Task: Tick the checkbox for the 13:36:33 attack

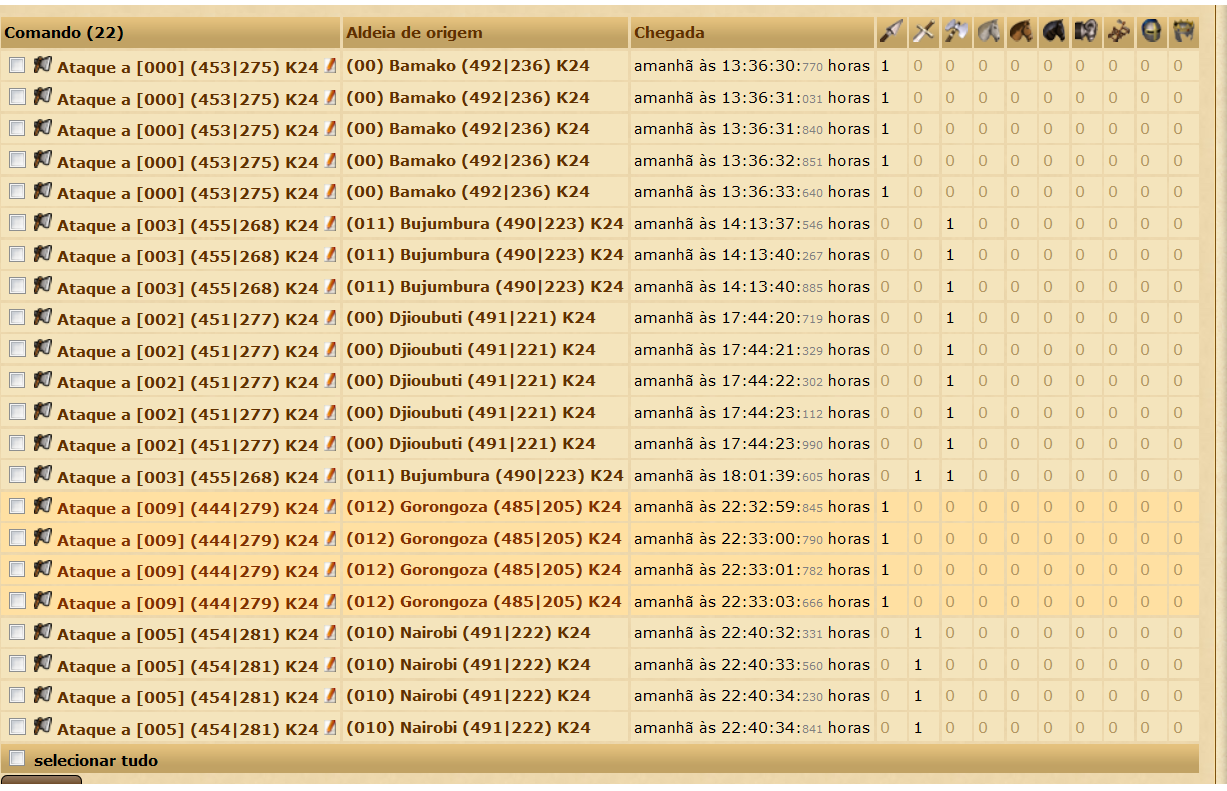Action: coord(17,192)
